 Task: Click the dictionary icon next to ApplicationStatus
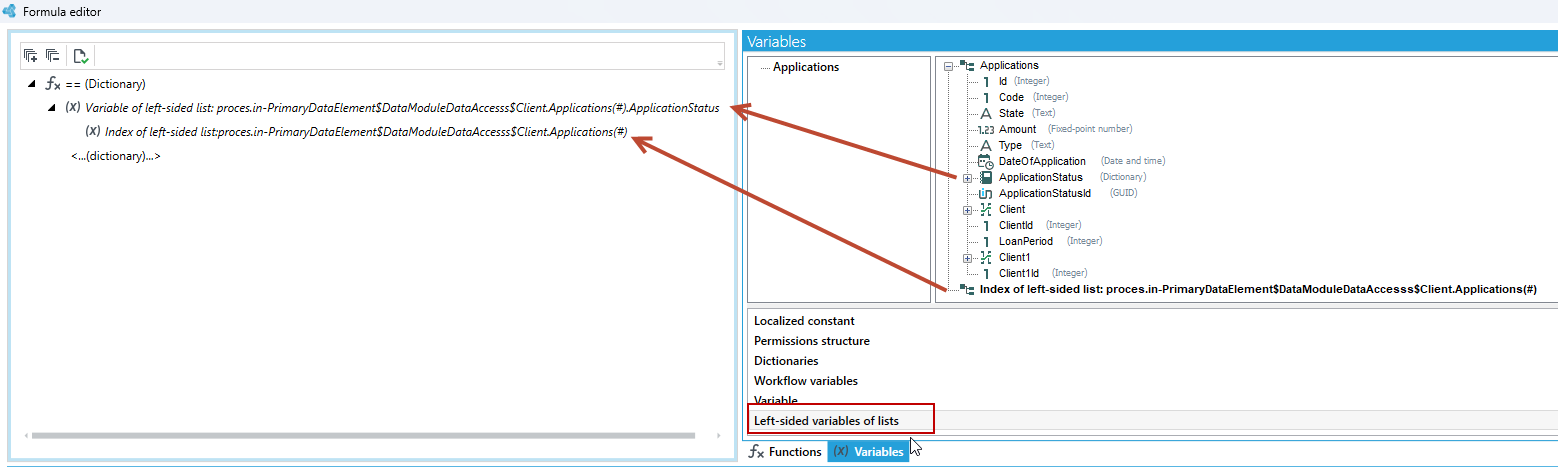click(x=986, y=177)
